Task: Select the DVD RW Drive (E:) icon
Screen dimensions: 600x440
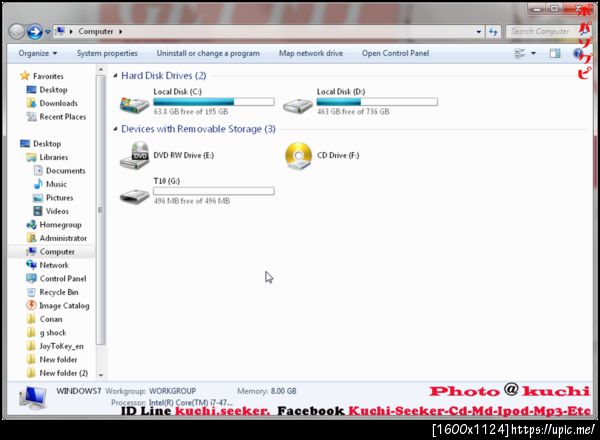Action: [x=134, y=155]
